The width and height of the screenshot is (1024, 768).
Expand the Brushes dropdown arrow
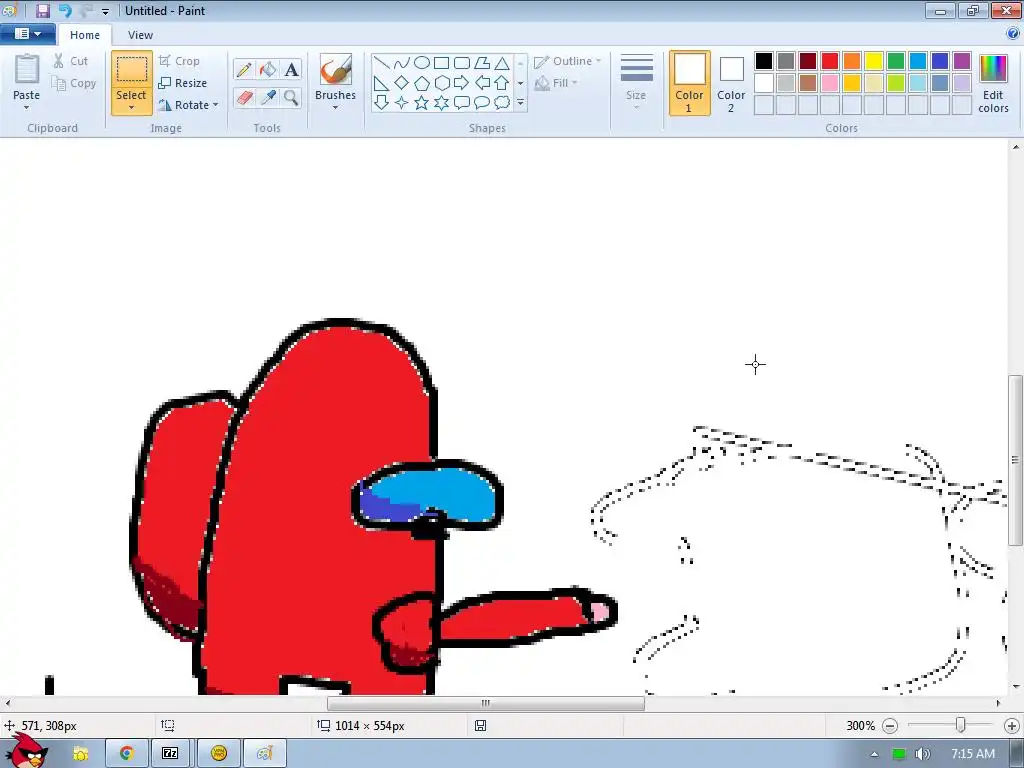pyautogui.click(x=336, y=108)
